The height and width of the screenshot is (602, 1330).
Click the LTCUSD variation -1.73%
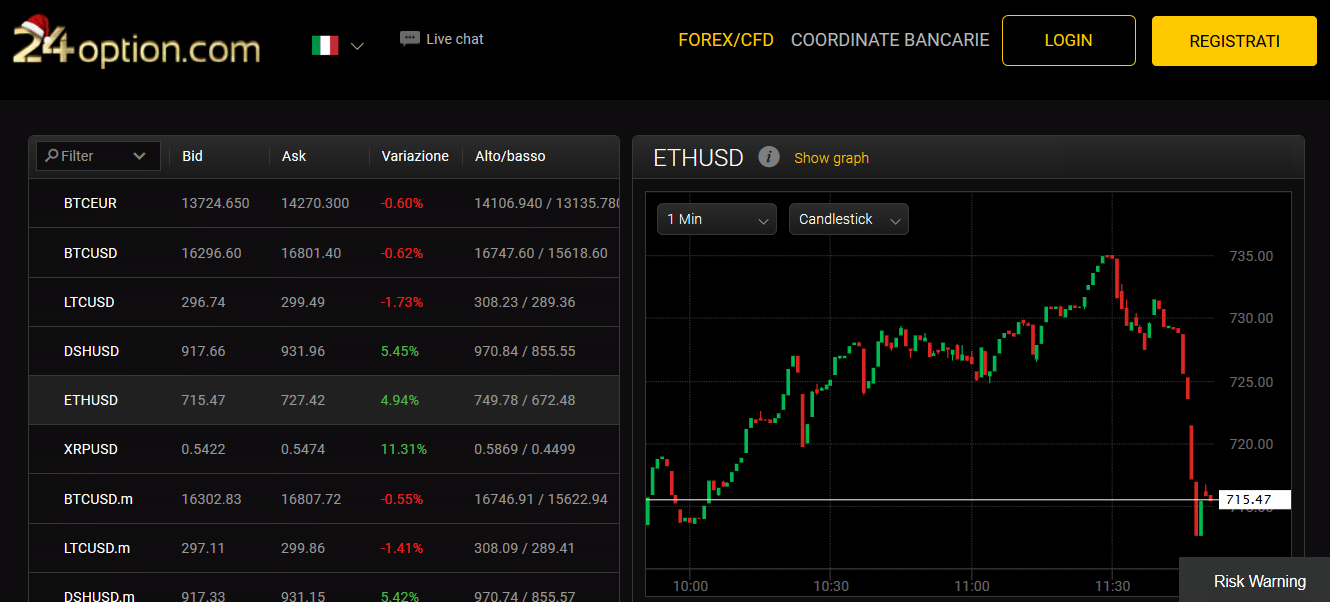click(x=402, y=302)
